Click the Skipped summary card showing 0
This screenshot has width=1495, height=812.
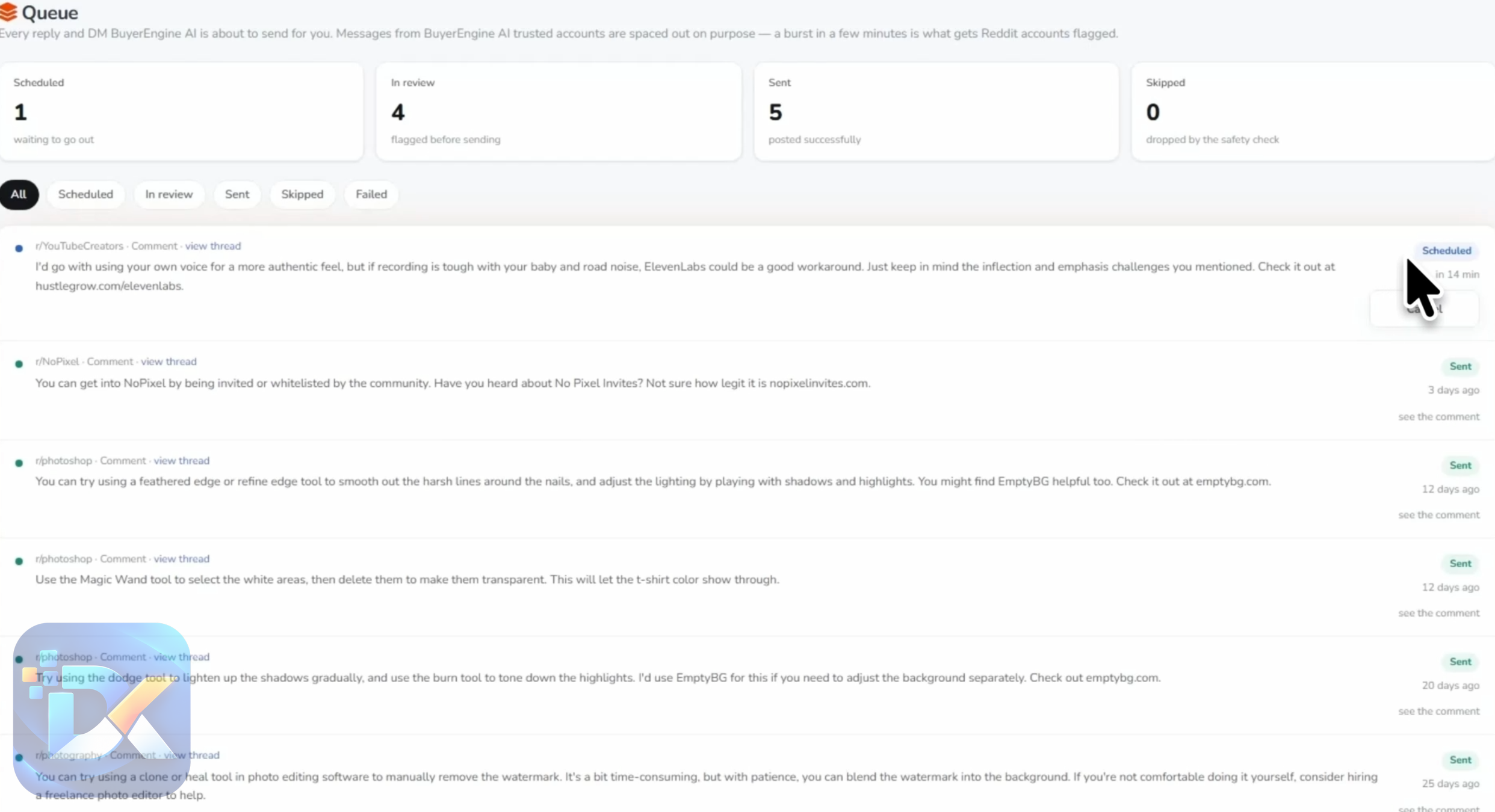coord(1313,112)
